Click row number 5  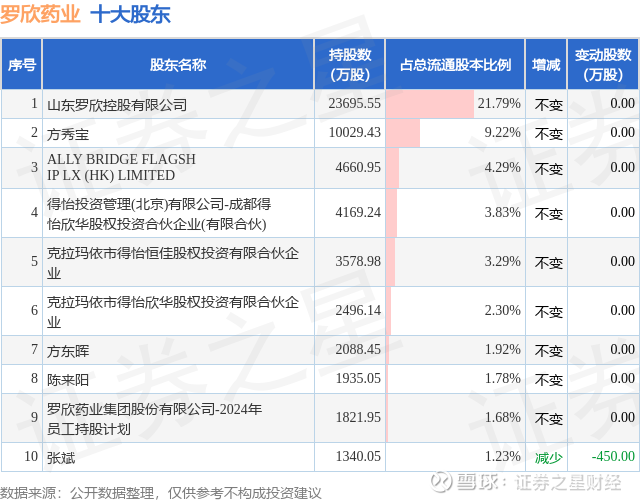35,261
